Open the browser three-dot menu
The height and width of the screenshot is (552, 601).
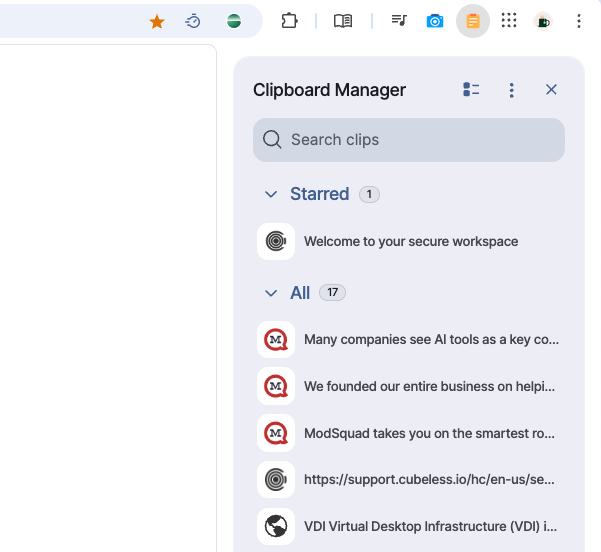point(579,21)
